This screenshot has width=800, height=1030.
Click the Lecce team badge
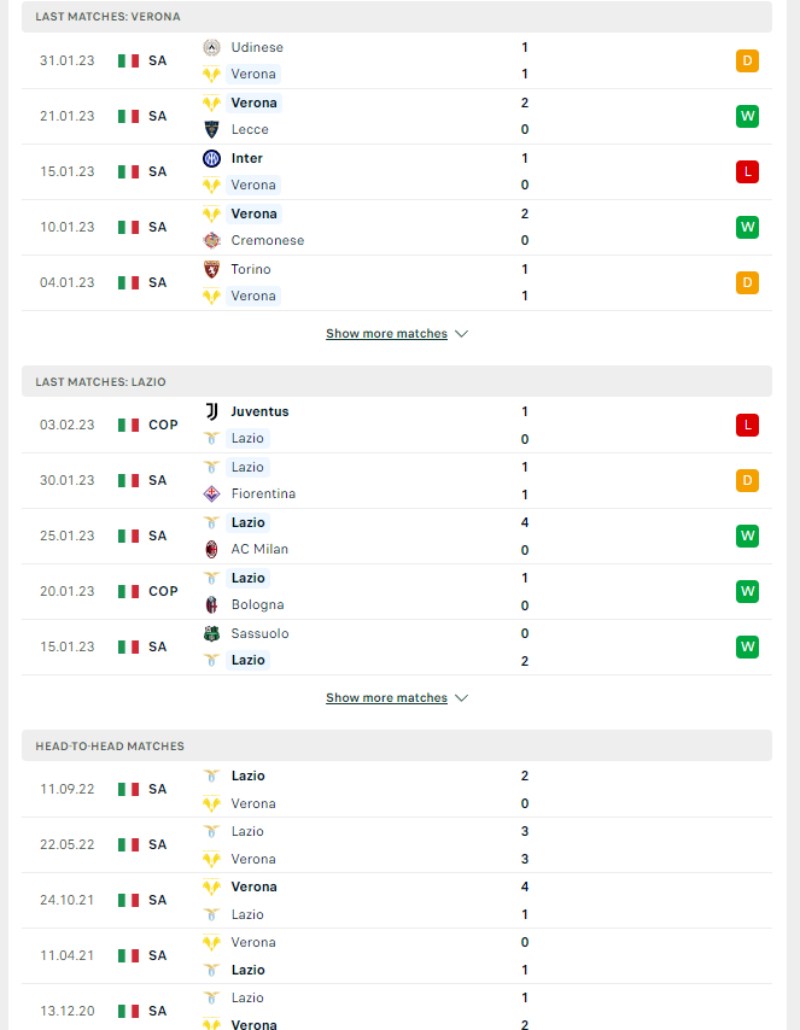[211, 129]
